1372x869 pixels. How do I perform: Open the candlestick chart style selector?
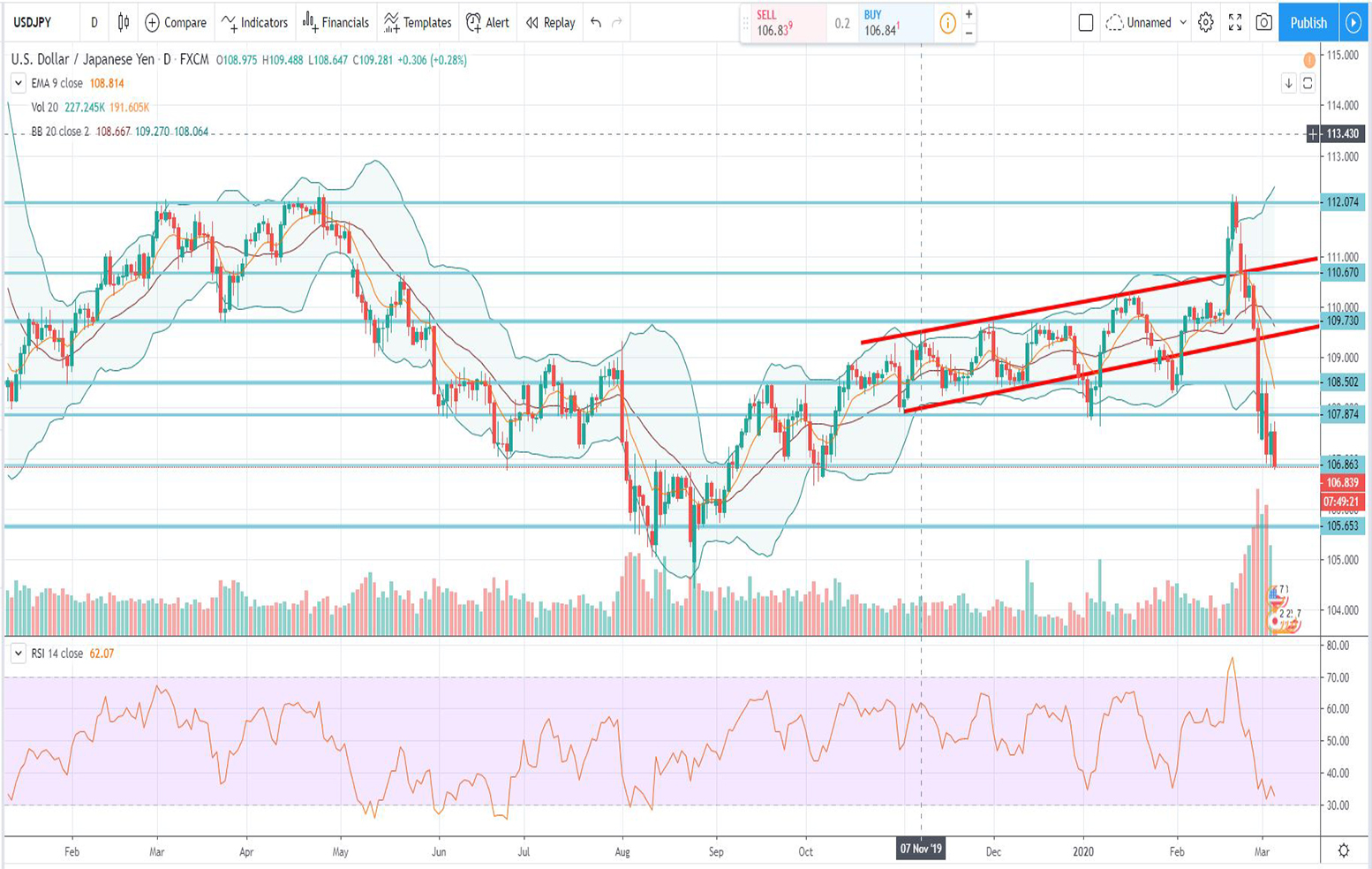coord(124,23)
